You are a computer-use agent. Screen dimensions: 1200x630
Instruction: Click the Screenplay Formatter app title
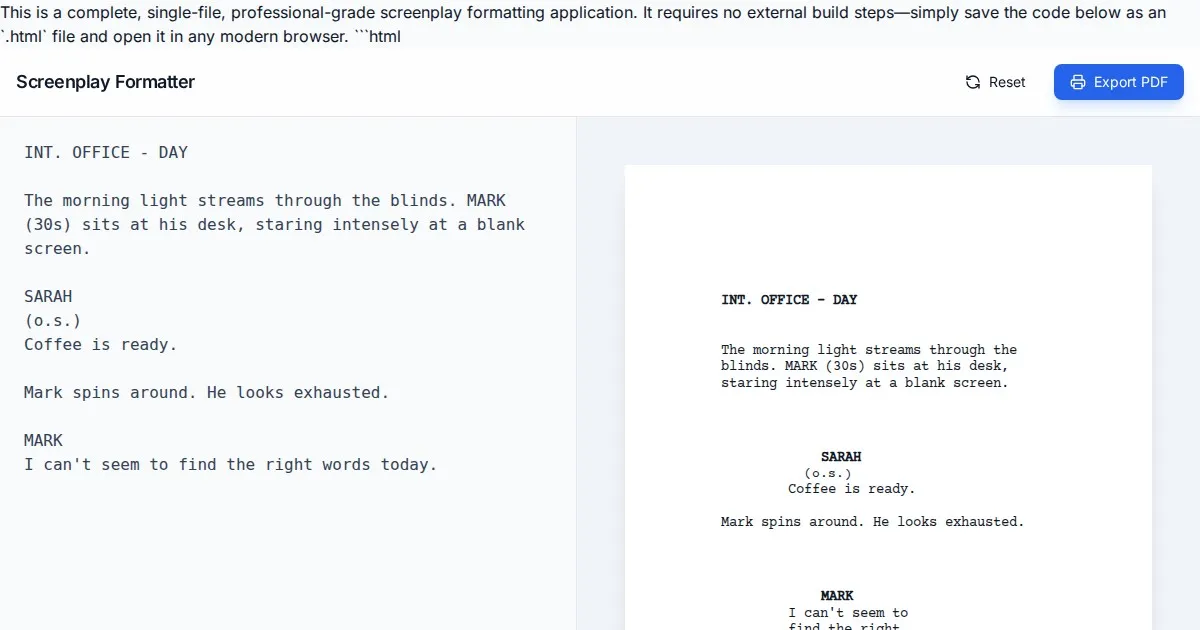[105, 82]
